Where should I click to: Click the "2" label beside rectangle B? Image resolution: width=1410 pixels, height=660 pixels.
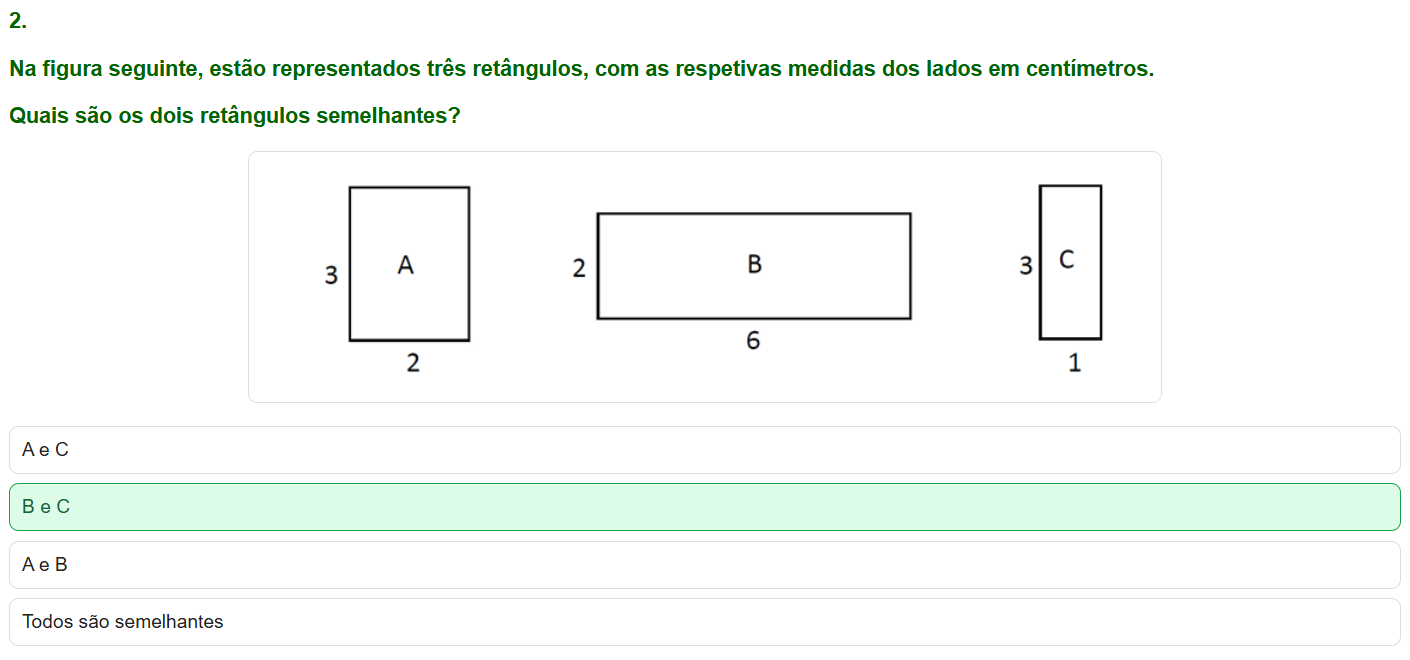click(579, 268)
